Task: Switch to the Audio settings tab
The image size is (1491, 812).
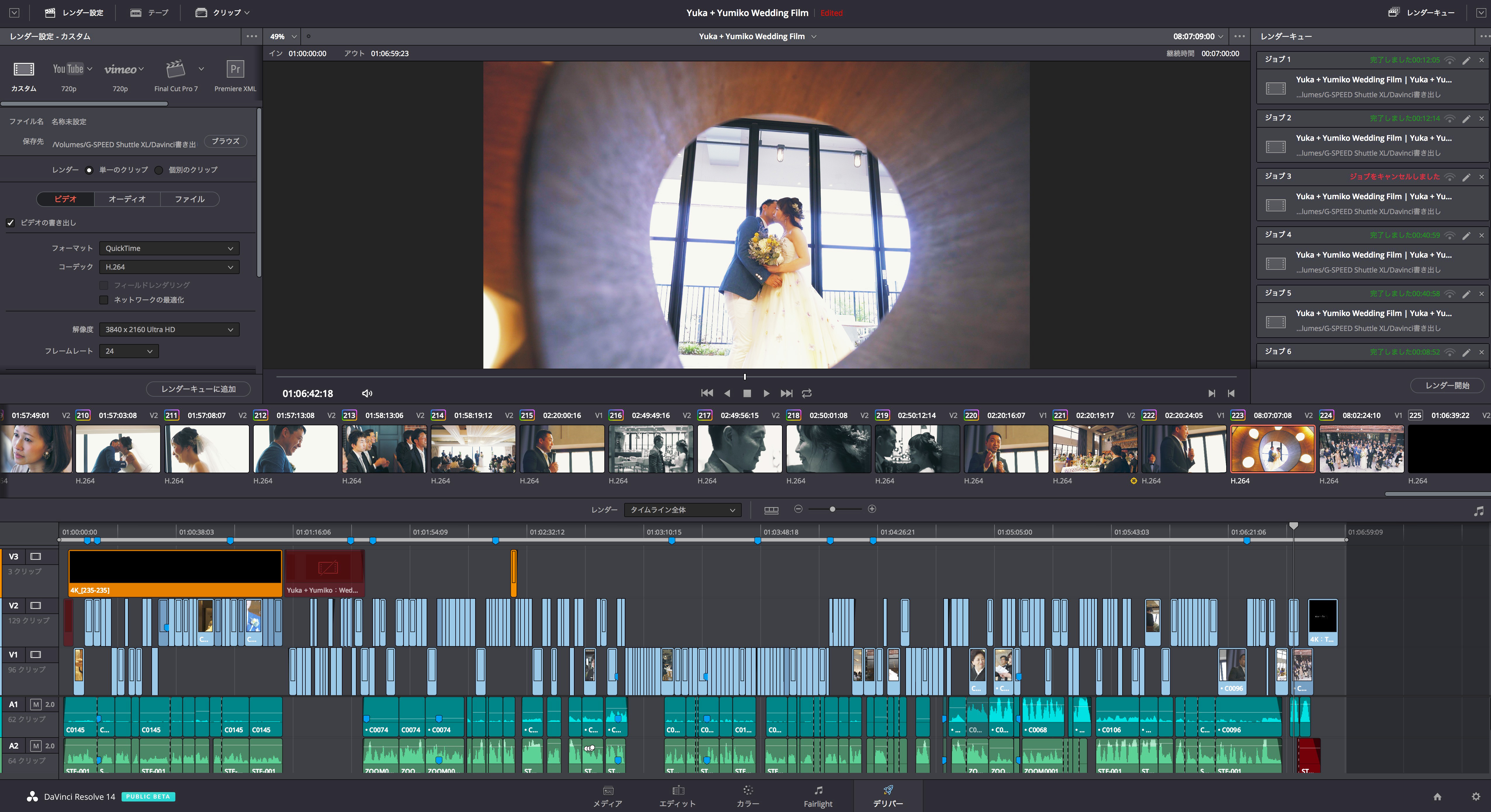Action: click(x=127, y=199)
